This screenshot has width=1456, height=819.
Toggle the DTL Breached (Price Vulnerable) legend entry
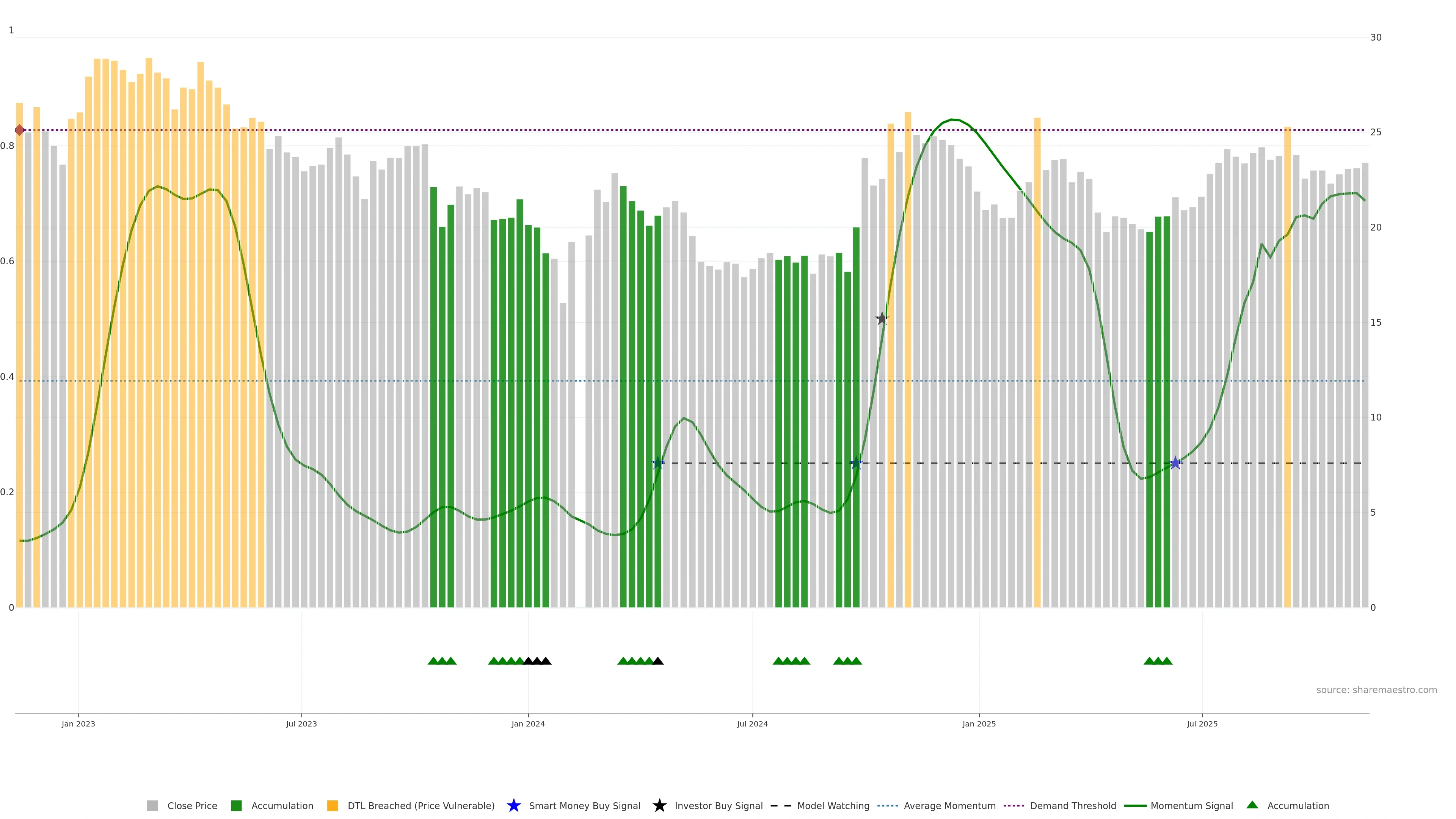[x=420, y=805]
